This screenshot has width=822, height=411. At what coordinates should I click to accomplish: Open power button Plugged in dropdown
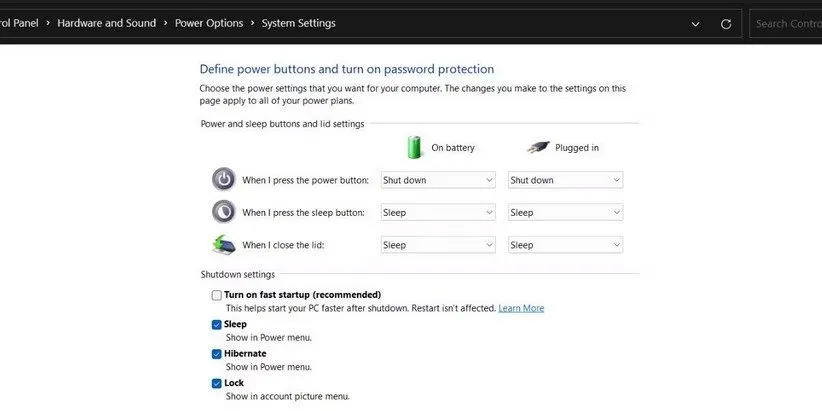point(565,180)
